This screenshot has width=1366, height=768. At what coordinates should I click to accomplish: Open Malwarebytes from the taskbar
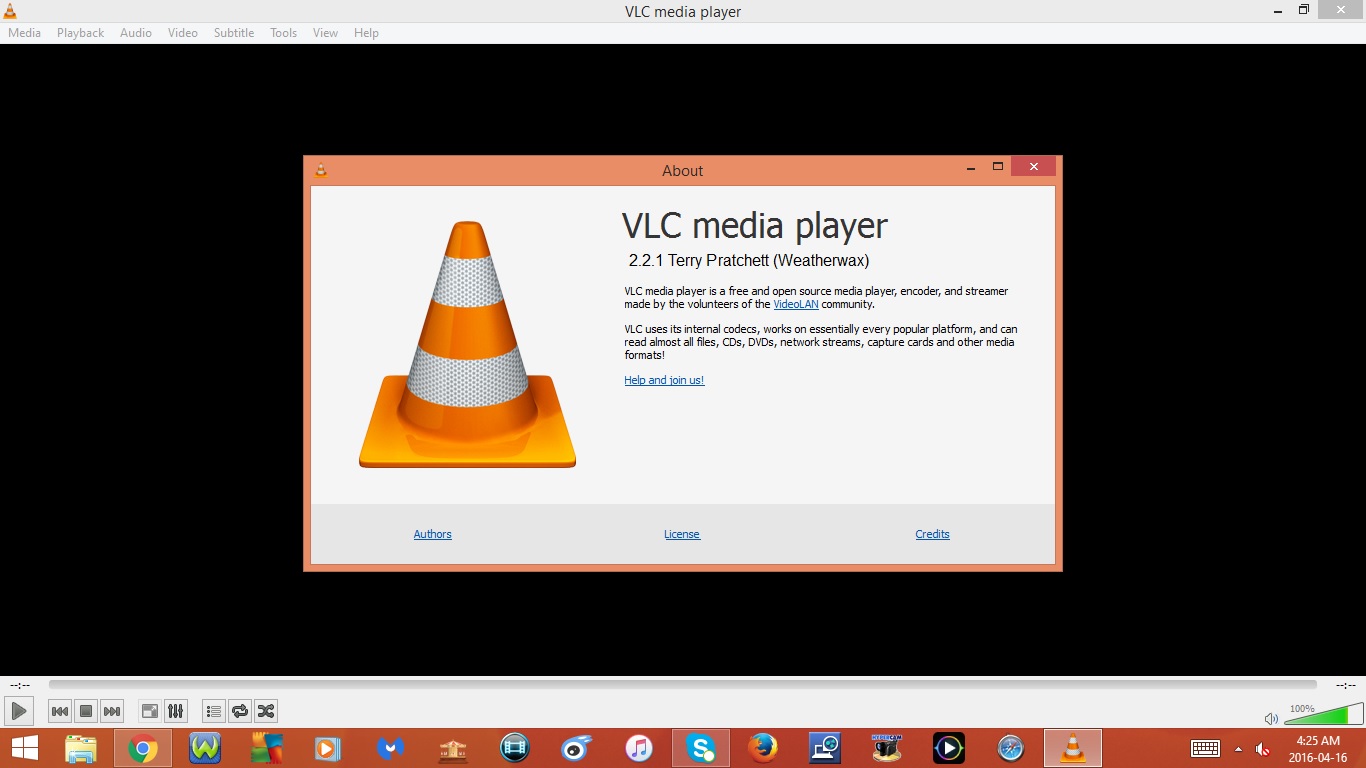point(390,748)
